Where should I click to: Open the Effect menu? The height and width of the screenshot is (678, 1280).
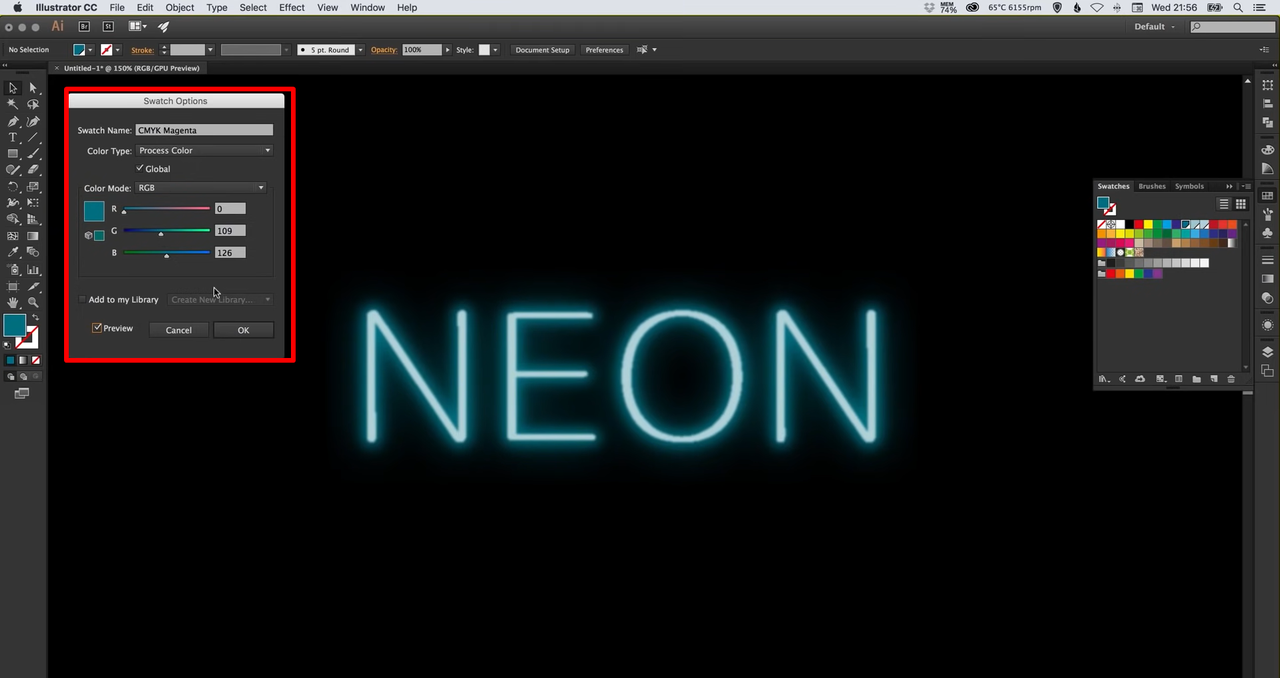coord(292,7)
